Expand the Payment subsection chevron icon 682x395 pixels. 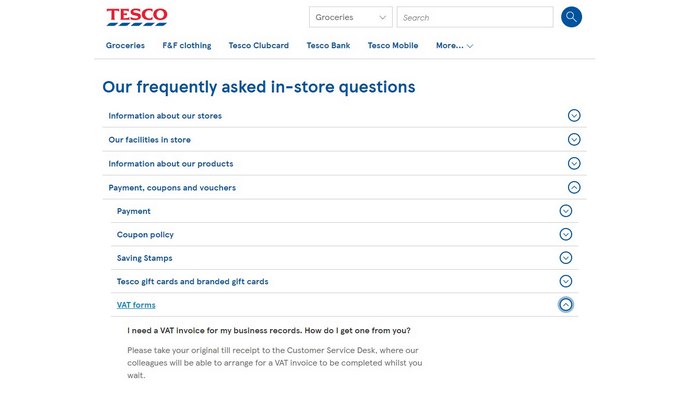click(x=565, y=211)
